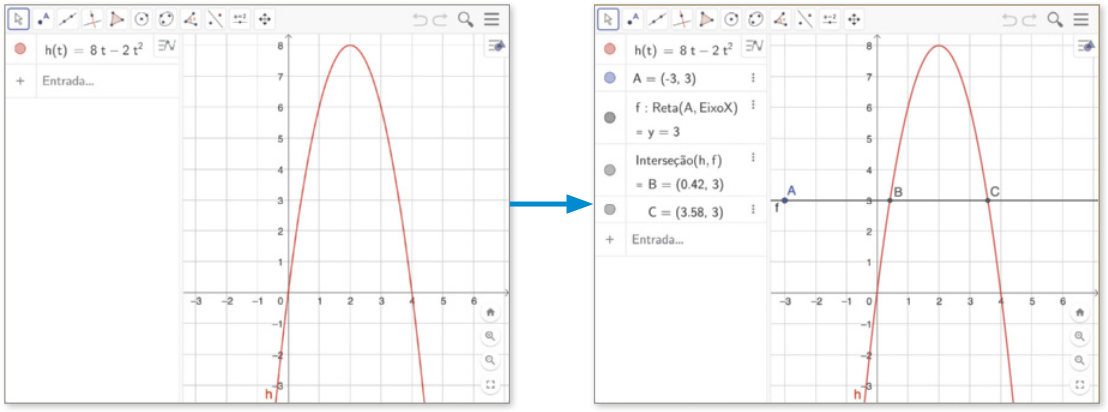Select Perpendicular Line tool in right window
1108x412 pixels.
682,20
